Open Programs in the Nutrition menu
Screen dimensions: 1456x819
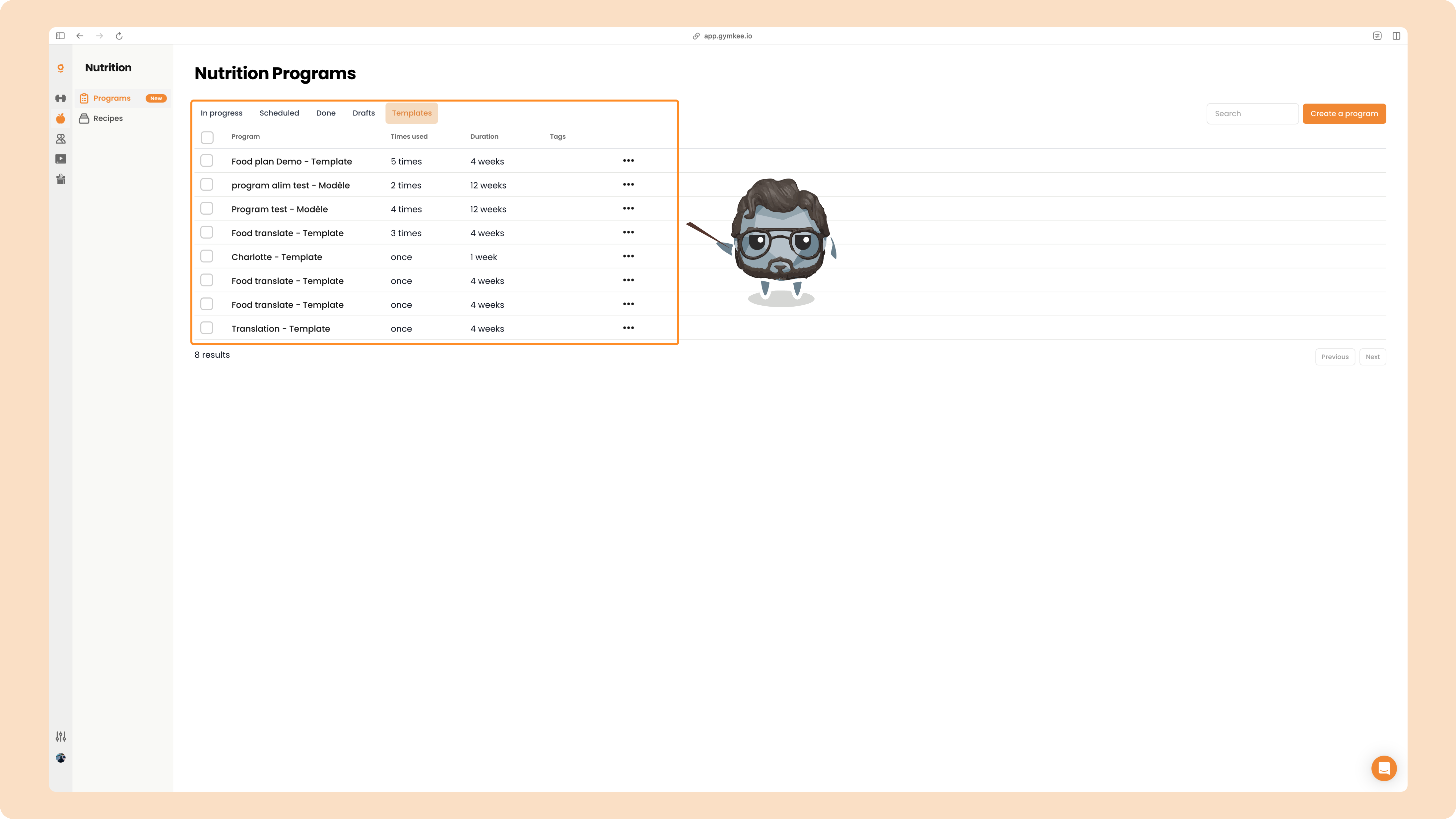(123, 99)
